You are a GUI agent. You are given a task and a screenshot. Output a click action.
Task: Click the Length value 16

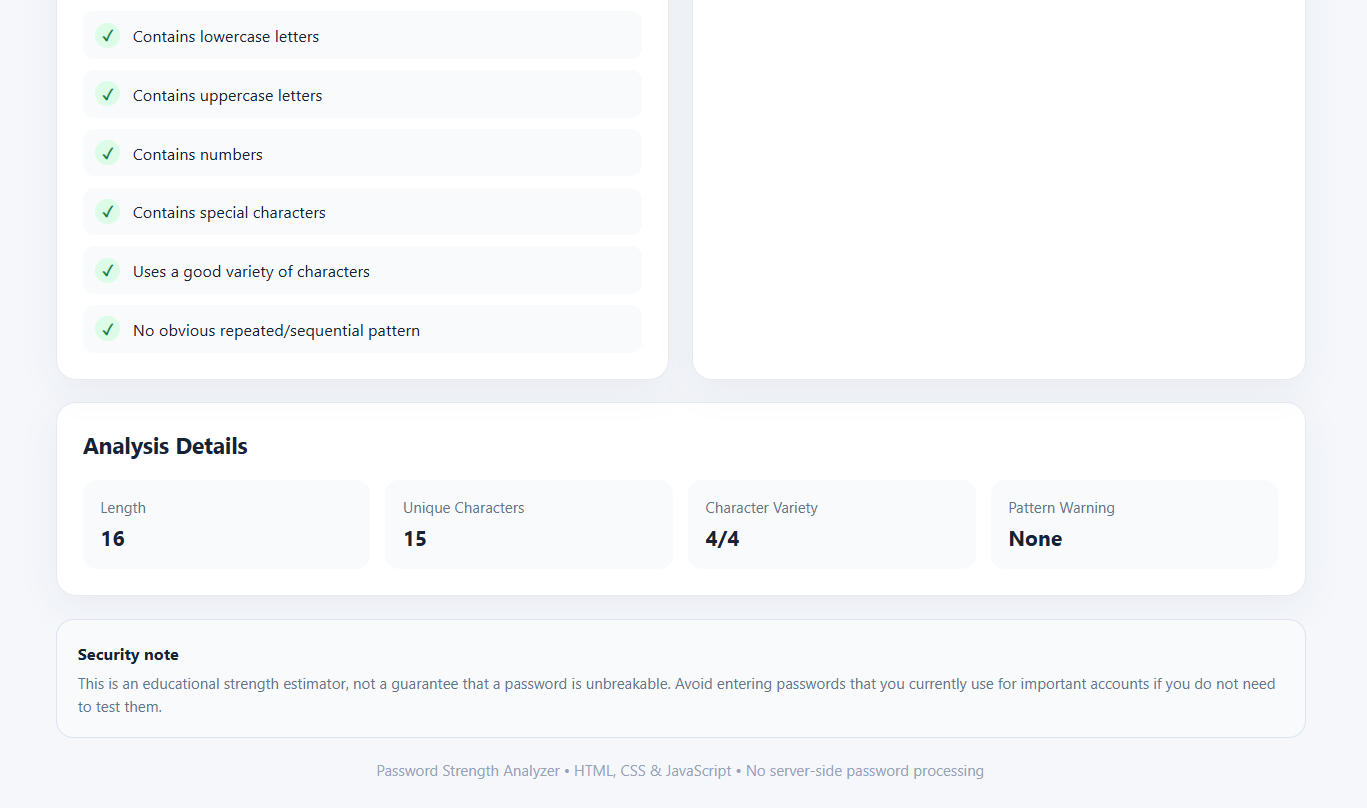point(113,539)
